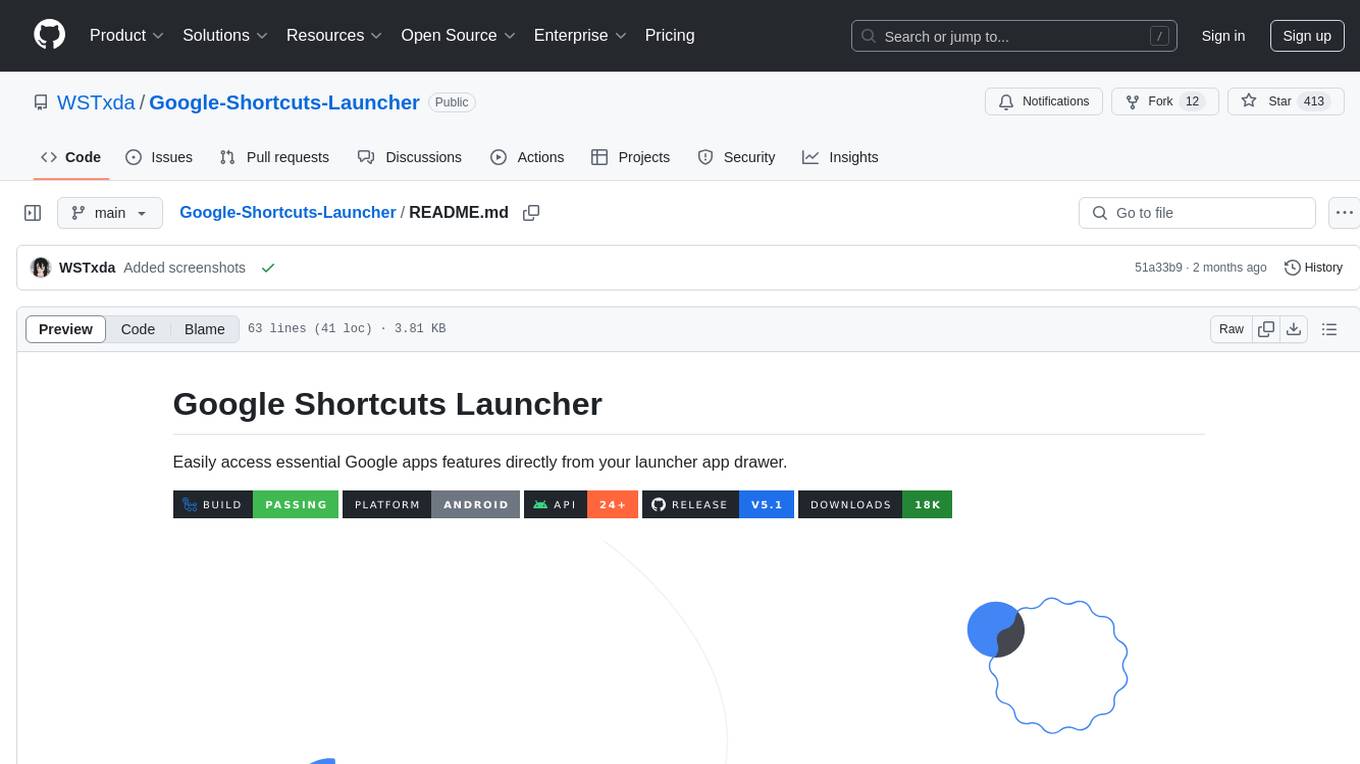The height and width of the screenshot is (764, 1360).
Task: Open the Discussions tab
Action: point(410,157)
